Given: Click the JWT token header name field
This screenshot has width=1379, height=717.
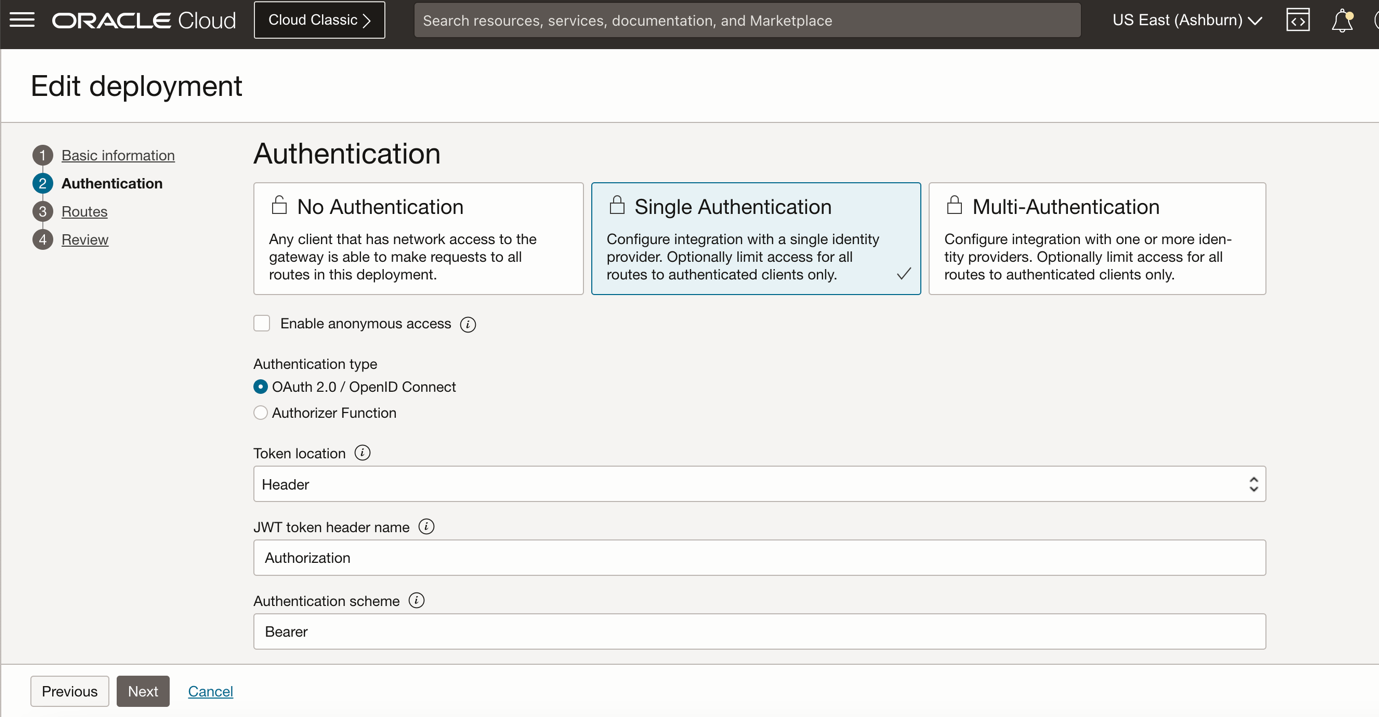Looking at the screenshot, I should [x=759, y=558].
